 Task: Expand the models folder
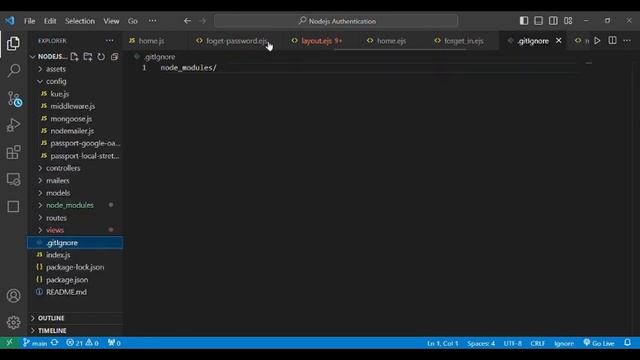(x=76, y=193)
